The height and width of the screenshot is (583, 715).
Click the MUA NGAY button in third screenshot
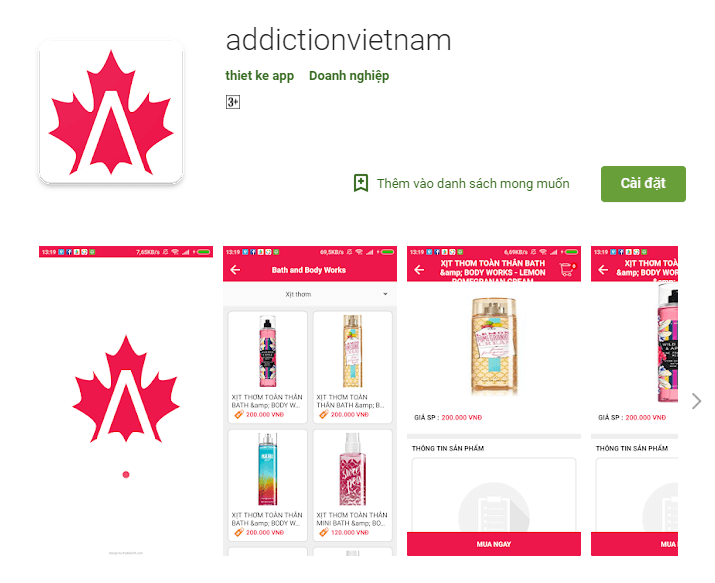click(494, 544)
